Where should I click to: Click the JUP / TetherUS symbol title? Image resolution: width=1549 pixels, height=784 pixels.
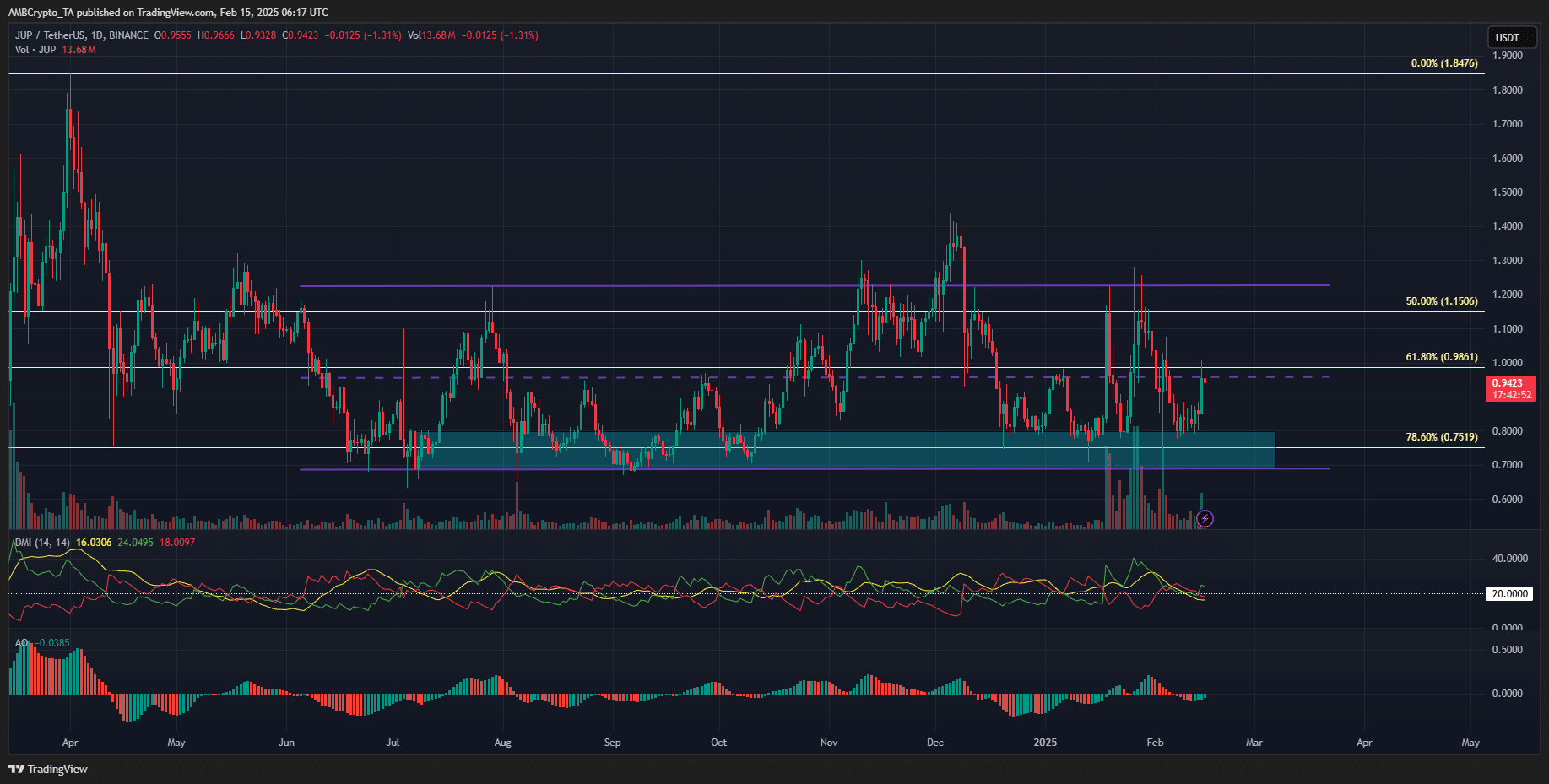(82, 35)
